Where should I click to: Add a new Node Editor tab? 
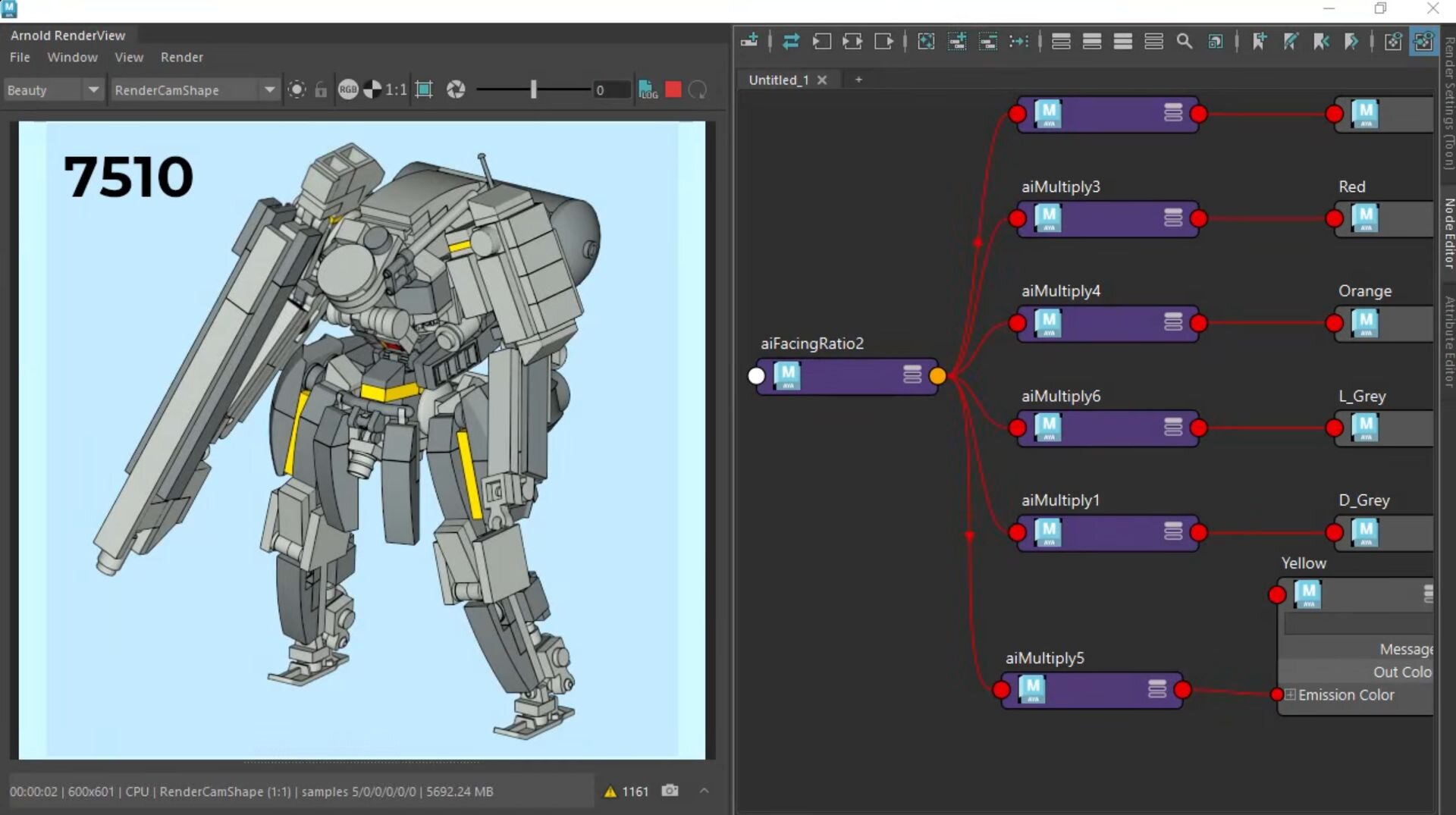tap(858, 80)
